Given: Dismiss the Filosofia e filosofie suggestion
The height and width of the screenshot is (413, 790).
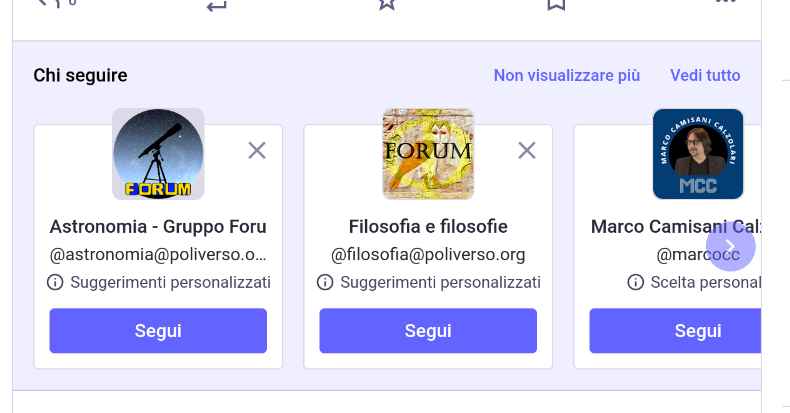Looking at the screenshot, I should pos(527,150).
